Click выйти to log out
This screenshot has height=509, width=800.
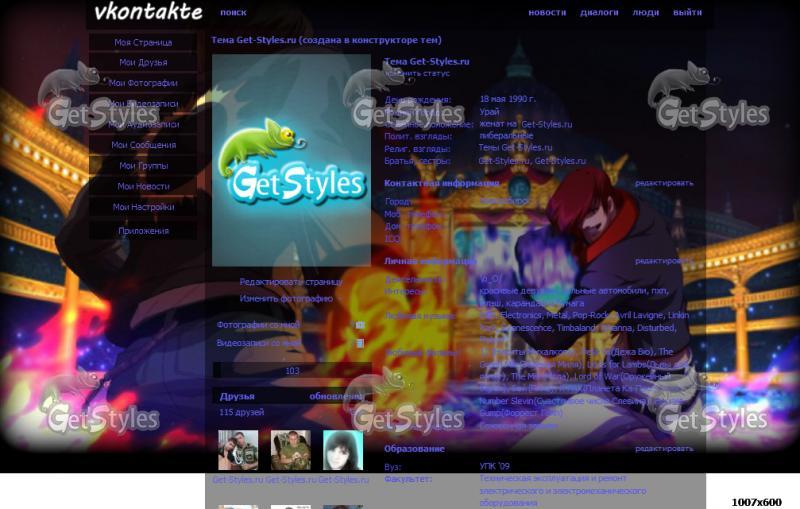pyautogui.click(x=687, y=13)
